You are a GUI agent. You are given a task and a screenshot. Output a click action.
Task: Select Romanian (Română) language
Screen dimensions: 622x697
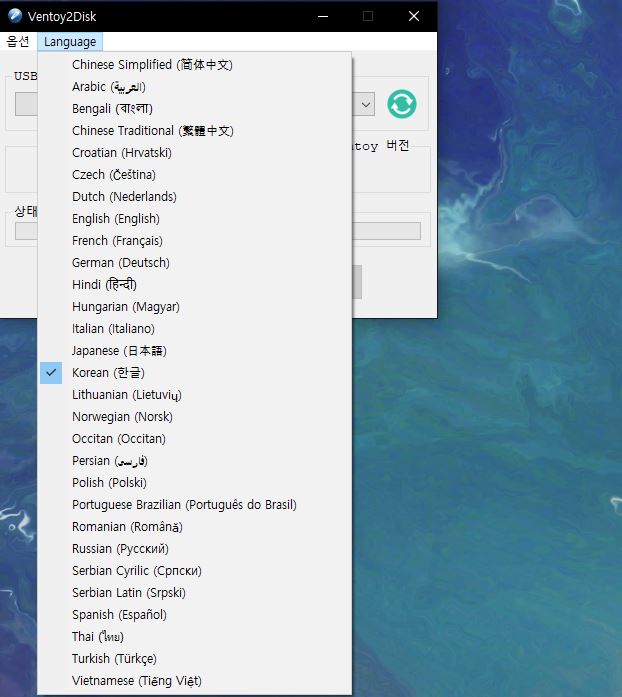coord(195,527)
